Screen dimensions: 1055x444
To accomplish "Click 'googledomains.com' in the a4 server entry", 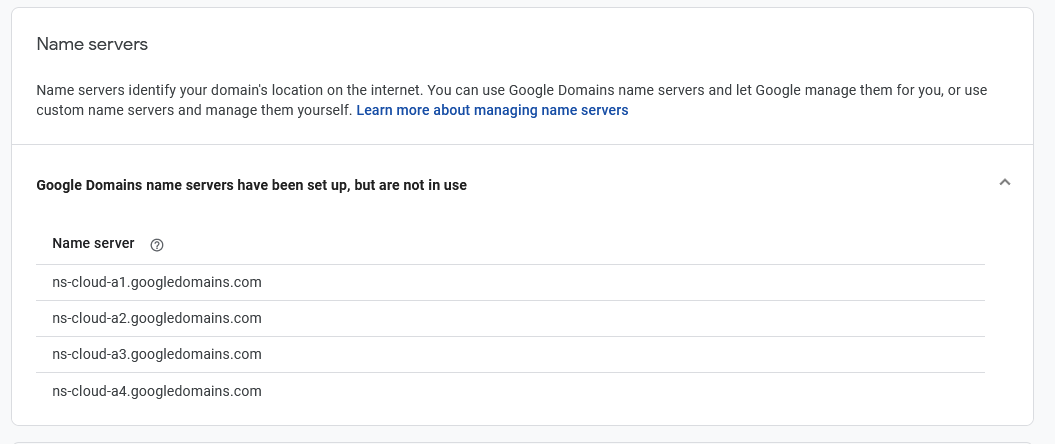I will click(x=196, y=391).
